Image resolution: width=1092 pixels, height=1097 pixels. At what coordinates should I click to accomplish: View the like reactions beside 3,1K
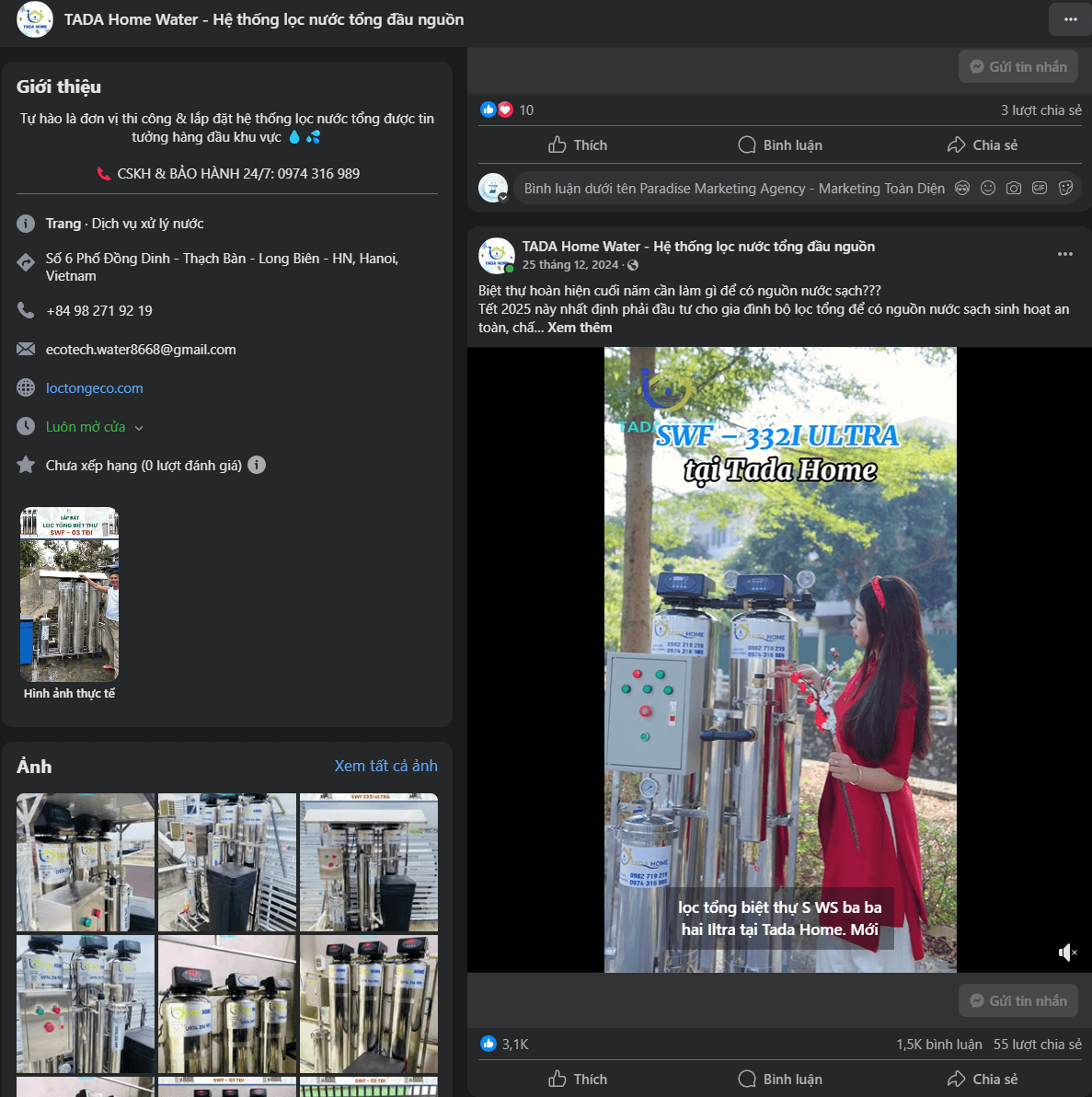click(489, 1044)
